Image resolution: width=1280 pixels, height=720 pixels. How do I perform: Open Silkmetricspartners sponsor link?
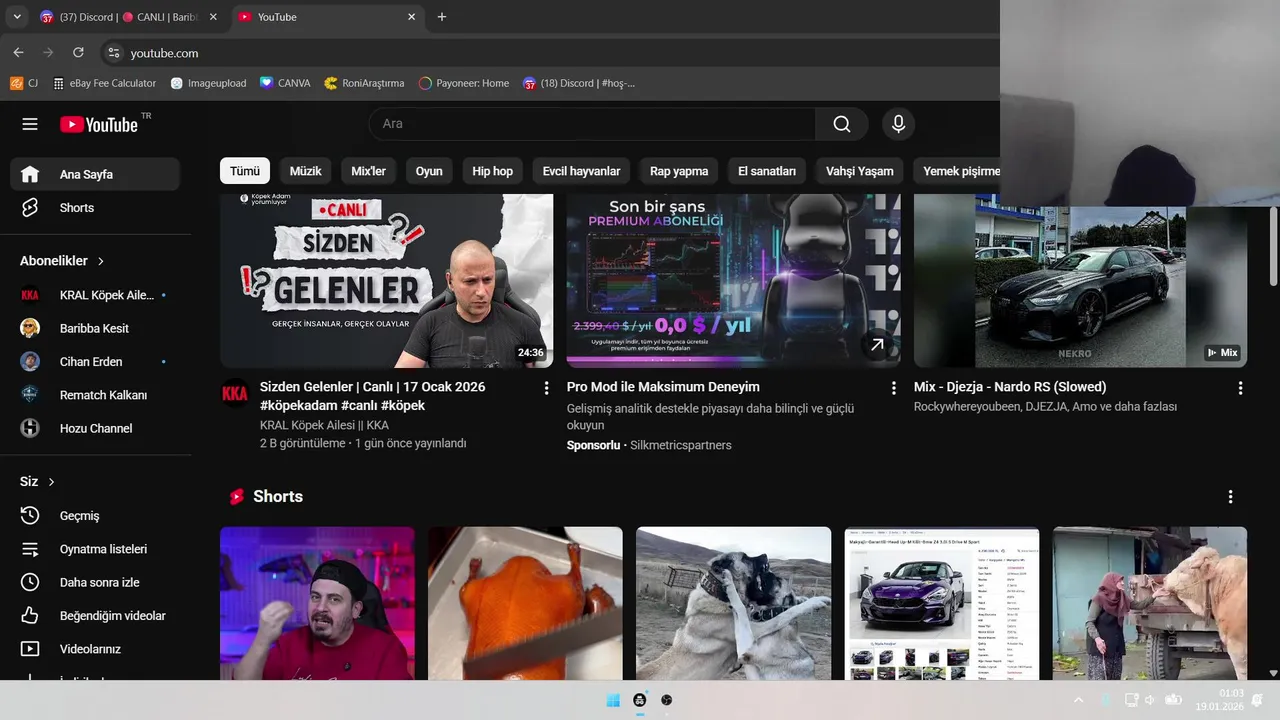coord(680,445)
